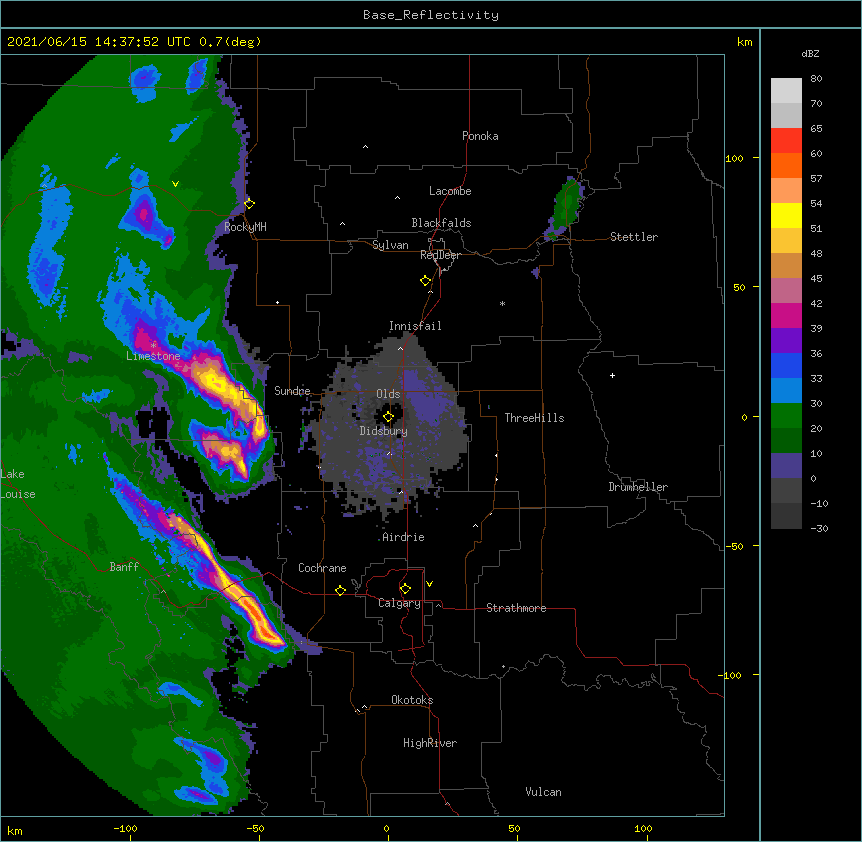Click the yellow v marker east of Calgary
The width and height of the screenshot is (862, 842).
[429, 584]
